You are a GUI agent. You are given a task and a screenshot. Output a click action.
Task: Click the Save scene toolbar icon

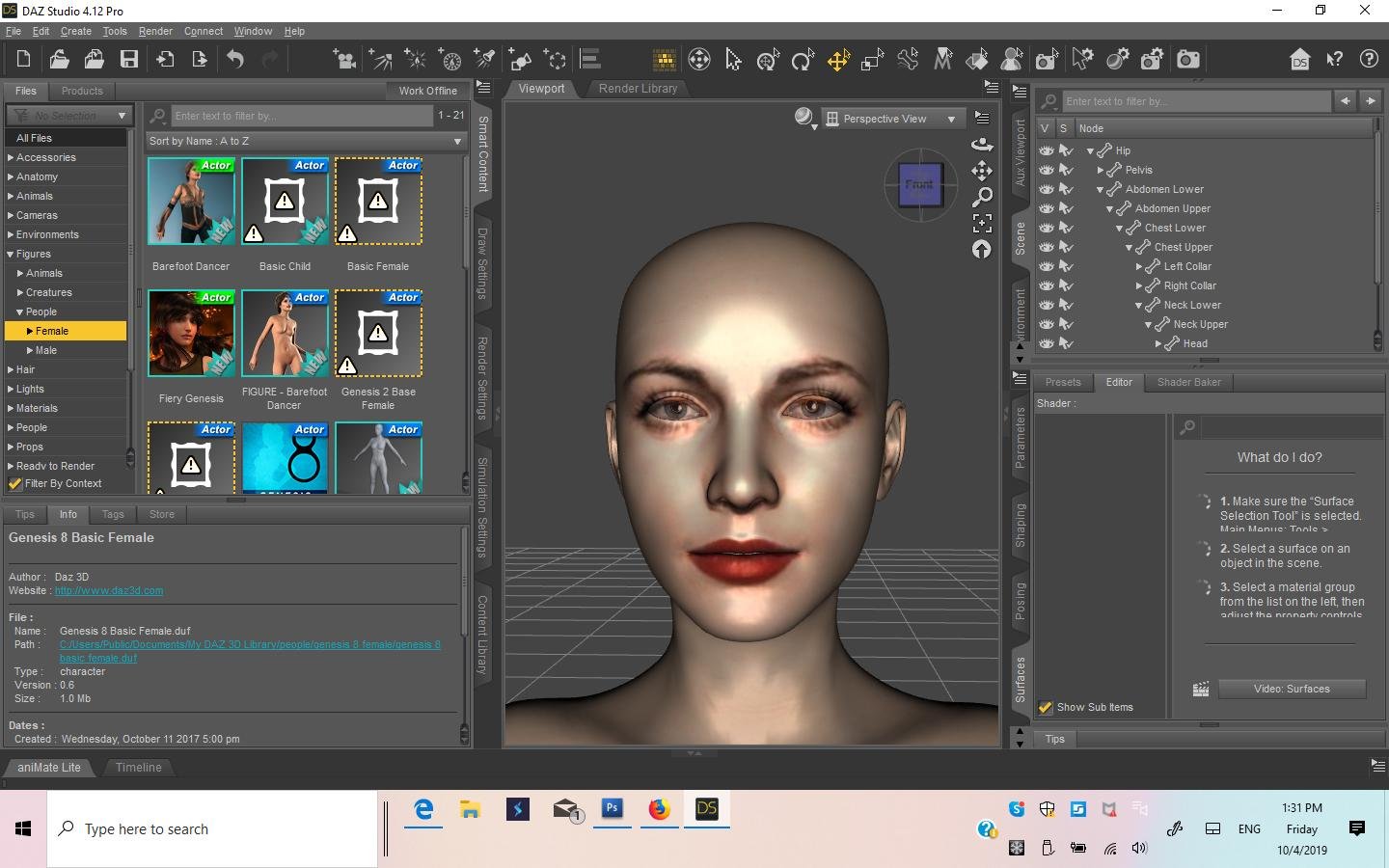click(x=129, y=60)
